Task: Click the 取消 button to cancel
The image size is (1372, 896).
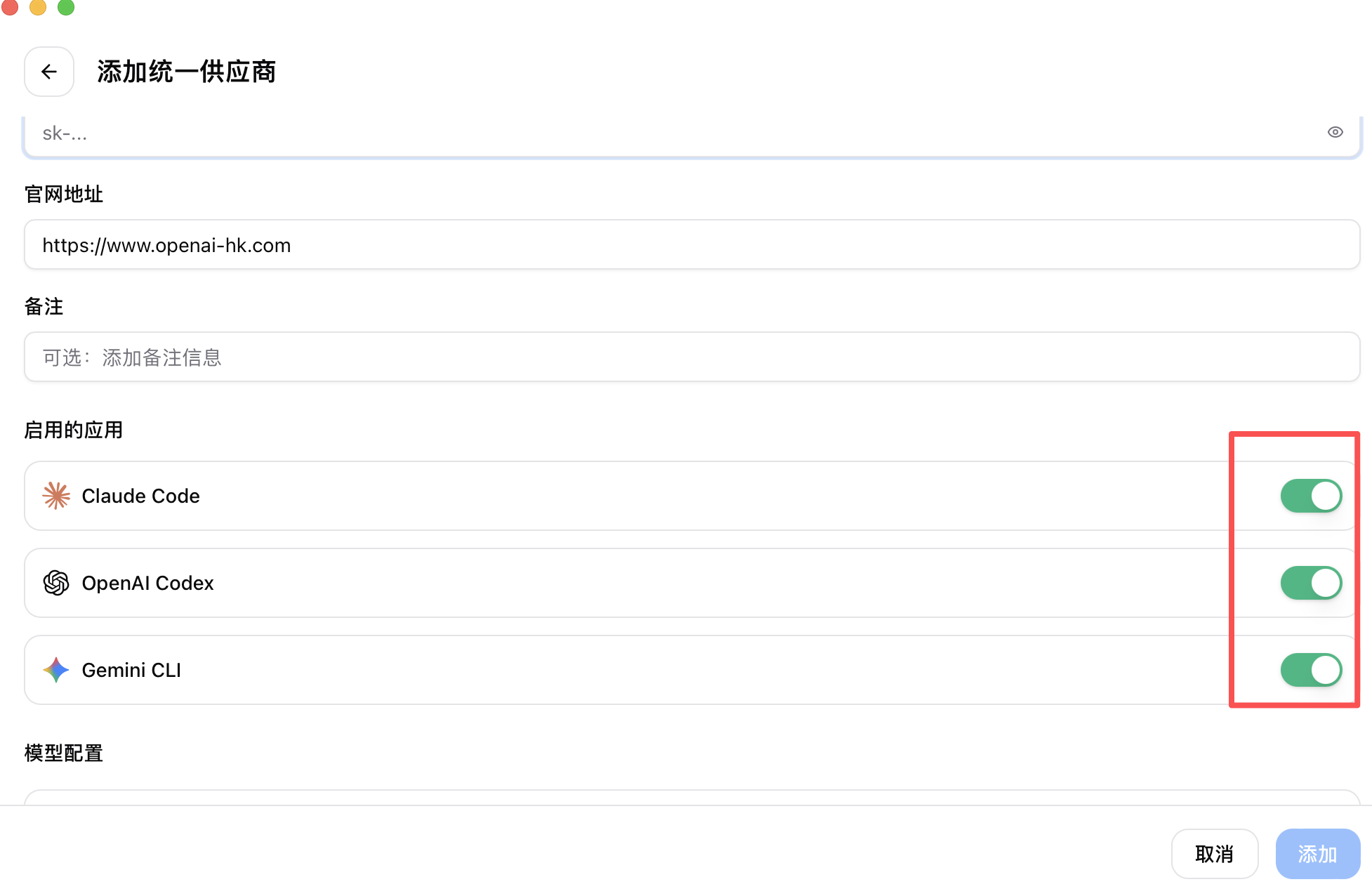Action: 1215,854
